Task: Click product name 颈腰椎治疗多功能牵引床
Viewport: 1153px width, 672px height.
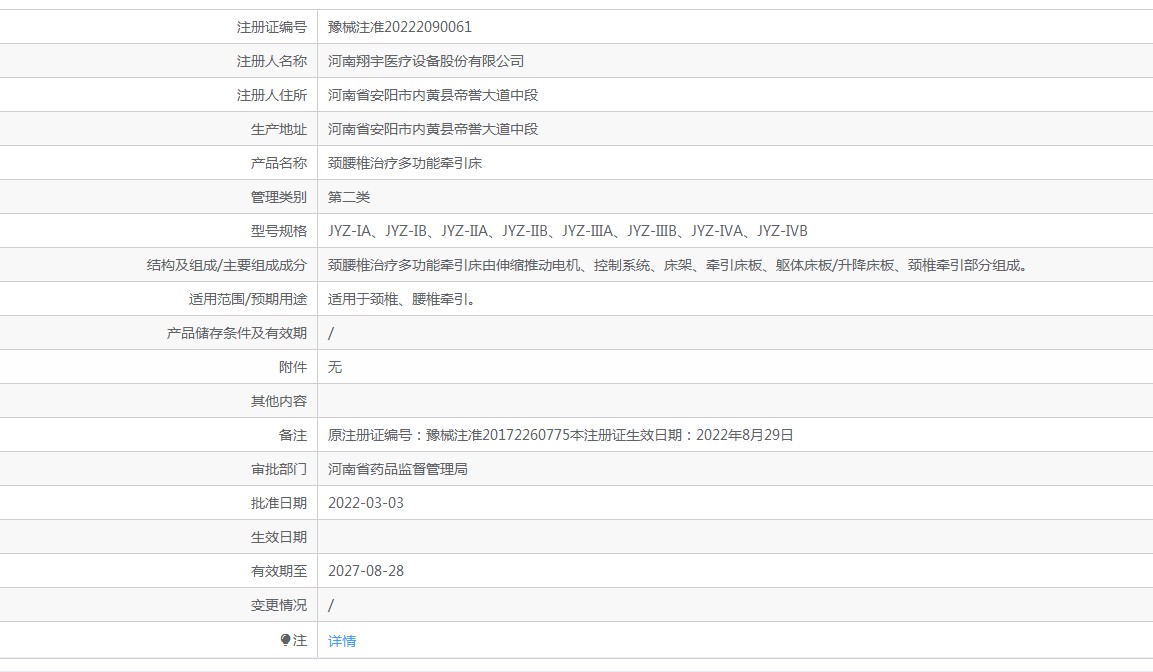Action: (x=405, y=163)
